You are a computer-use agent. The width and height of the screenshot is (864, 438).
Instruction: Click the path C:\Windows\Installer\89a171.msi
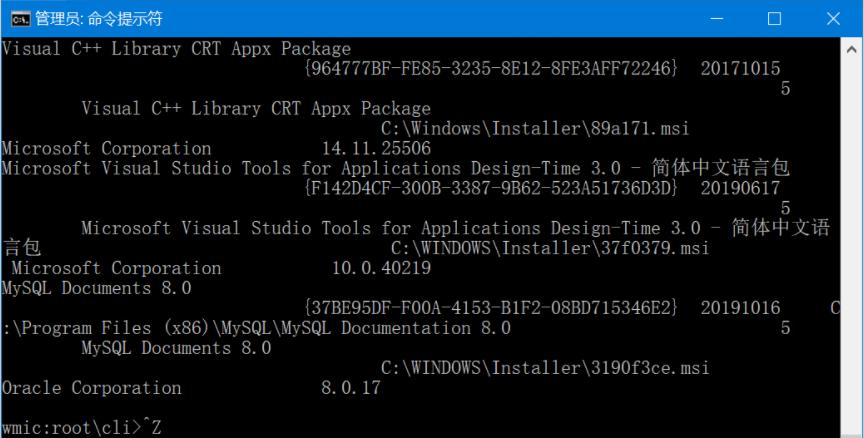[534, 128]
